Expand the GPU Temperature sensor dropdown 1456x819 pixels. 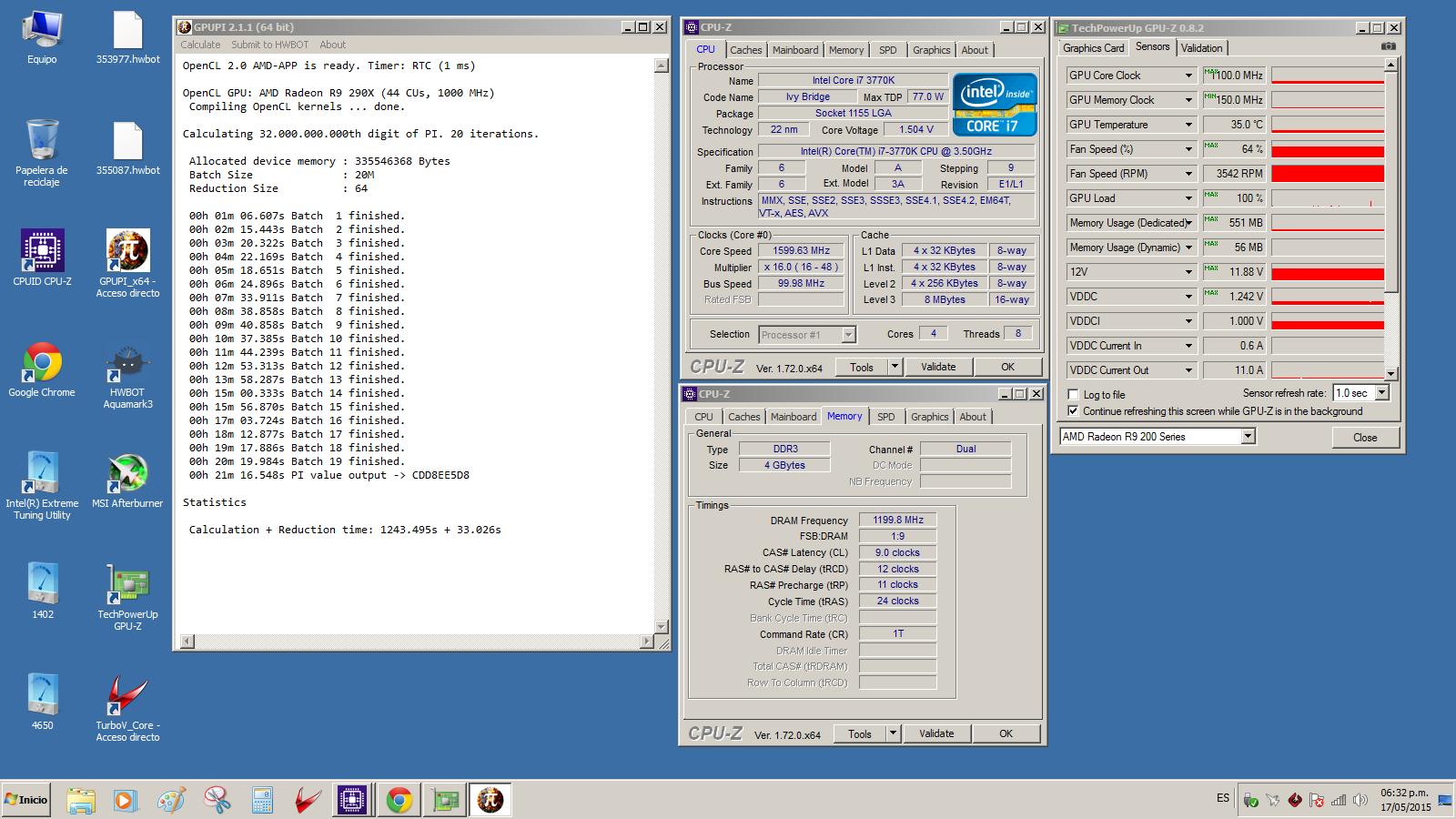[1188, 125]
